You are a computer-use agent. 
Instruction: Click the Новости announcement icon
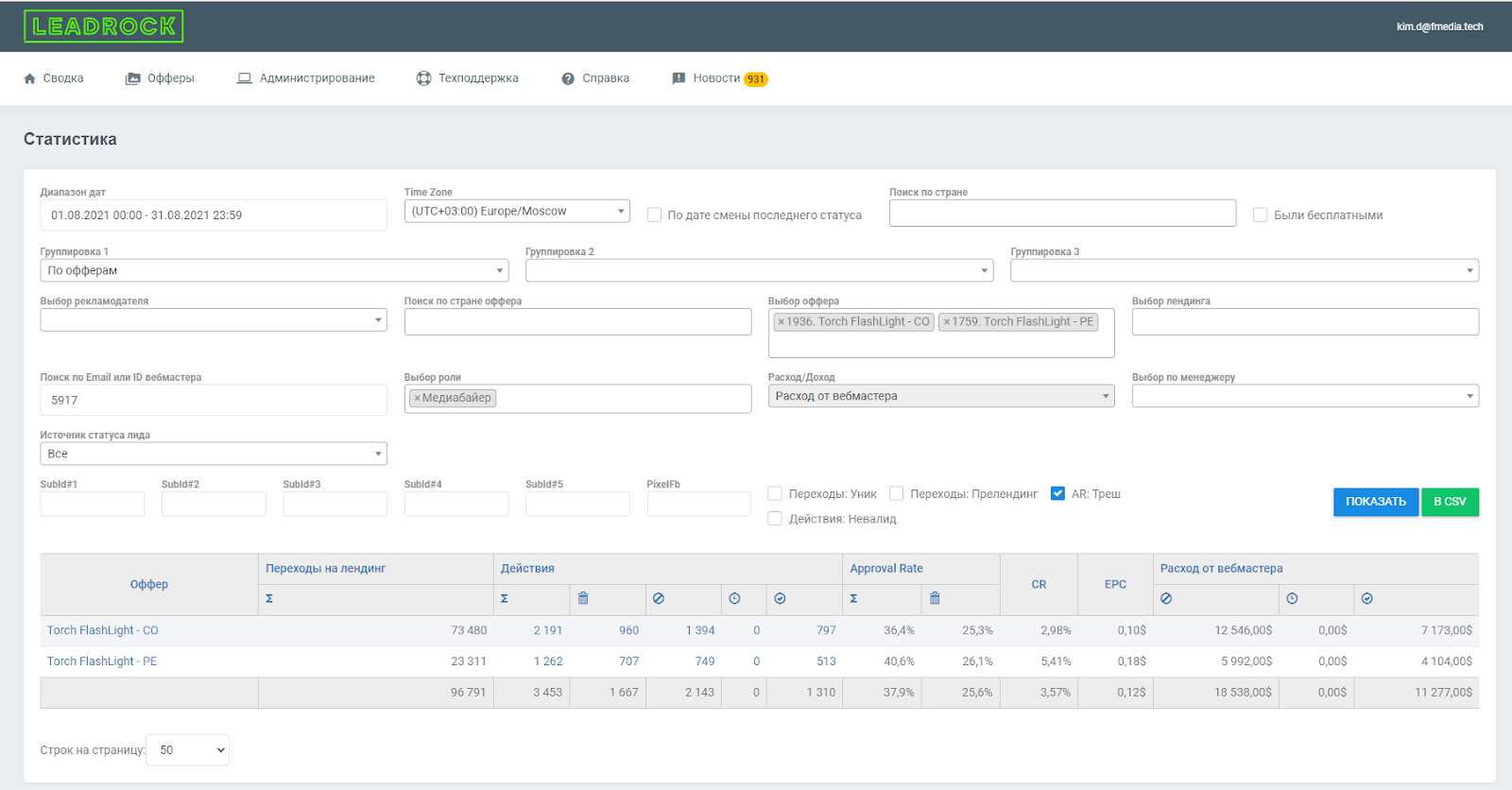679,78
